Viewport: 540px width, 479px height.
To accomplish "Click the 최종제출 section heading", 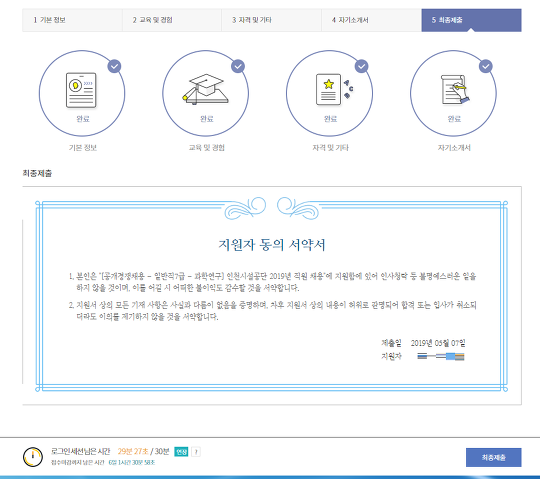I will tap(37, 173).
